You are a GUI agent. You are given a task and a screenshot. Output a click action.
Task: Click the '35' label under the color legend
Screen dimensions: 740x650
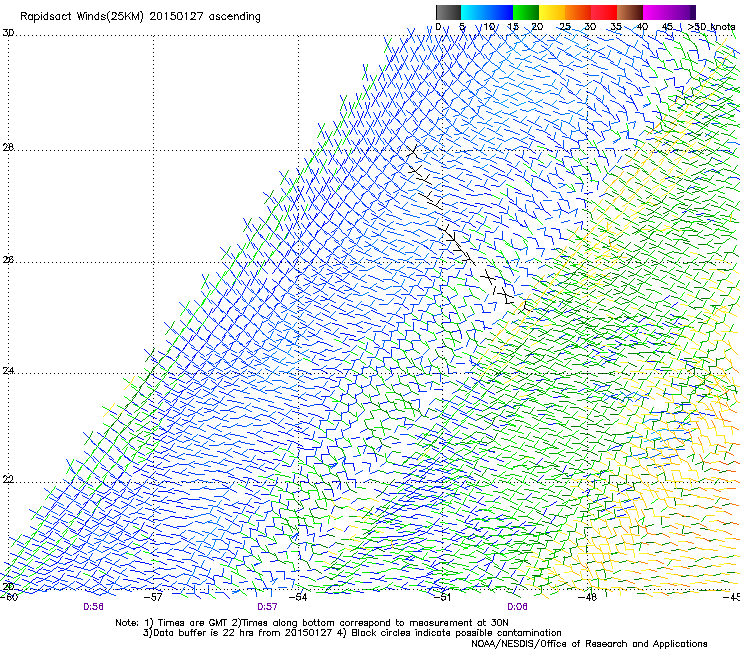616,27
